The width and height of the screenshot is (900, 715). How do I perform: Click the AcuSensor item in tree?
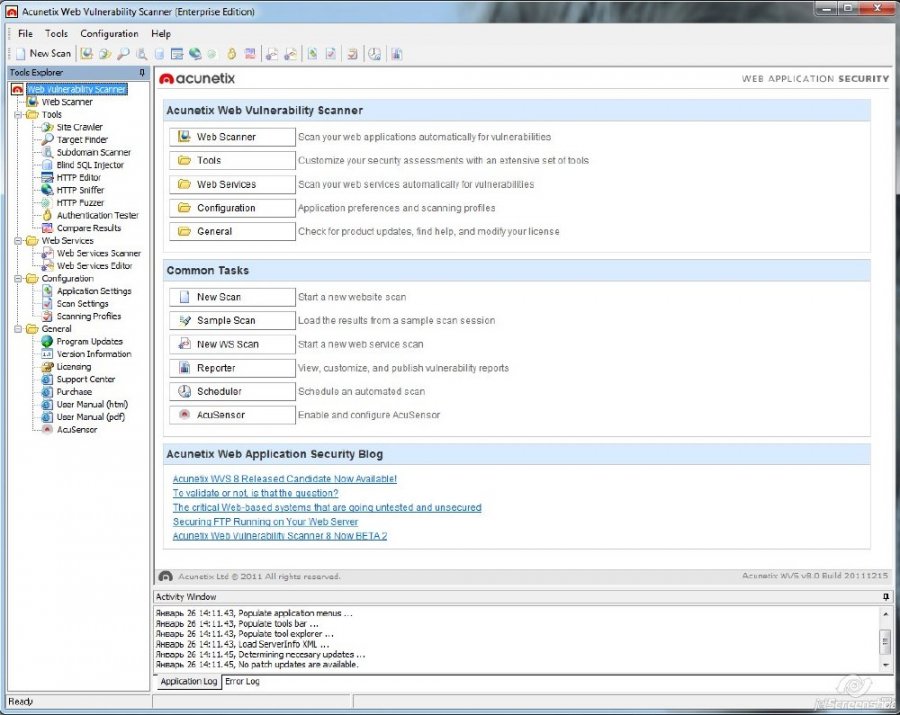[x=76, y=429]
